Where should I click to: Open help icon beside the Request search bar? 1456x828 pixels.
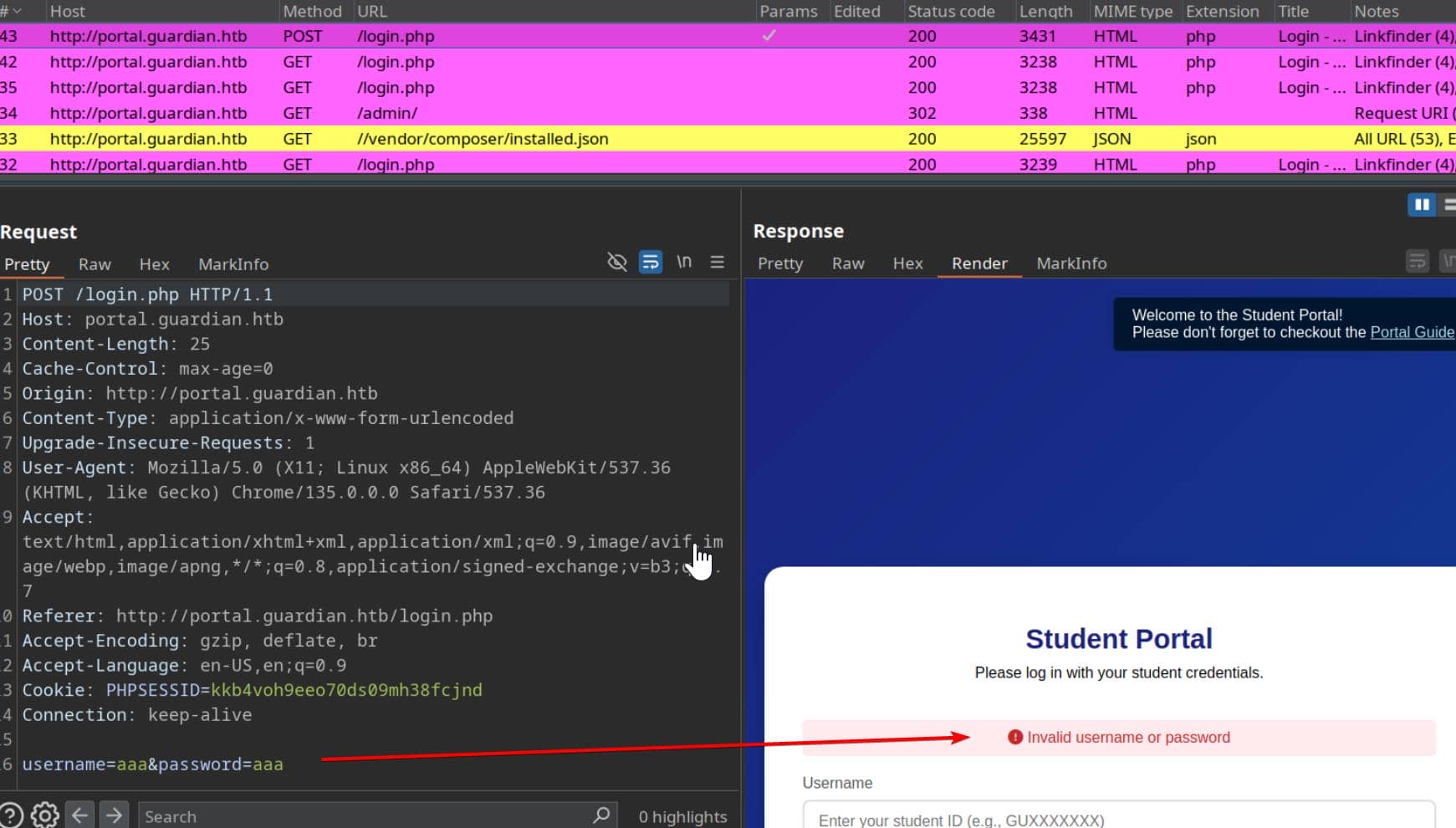(x=11, y=815)
